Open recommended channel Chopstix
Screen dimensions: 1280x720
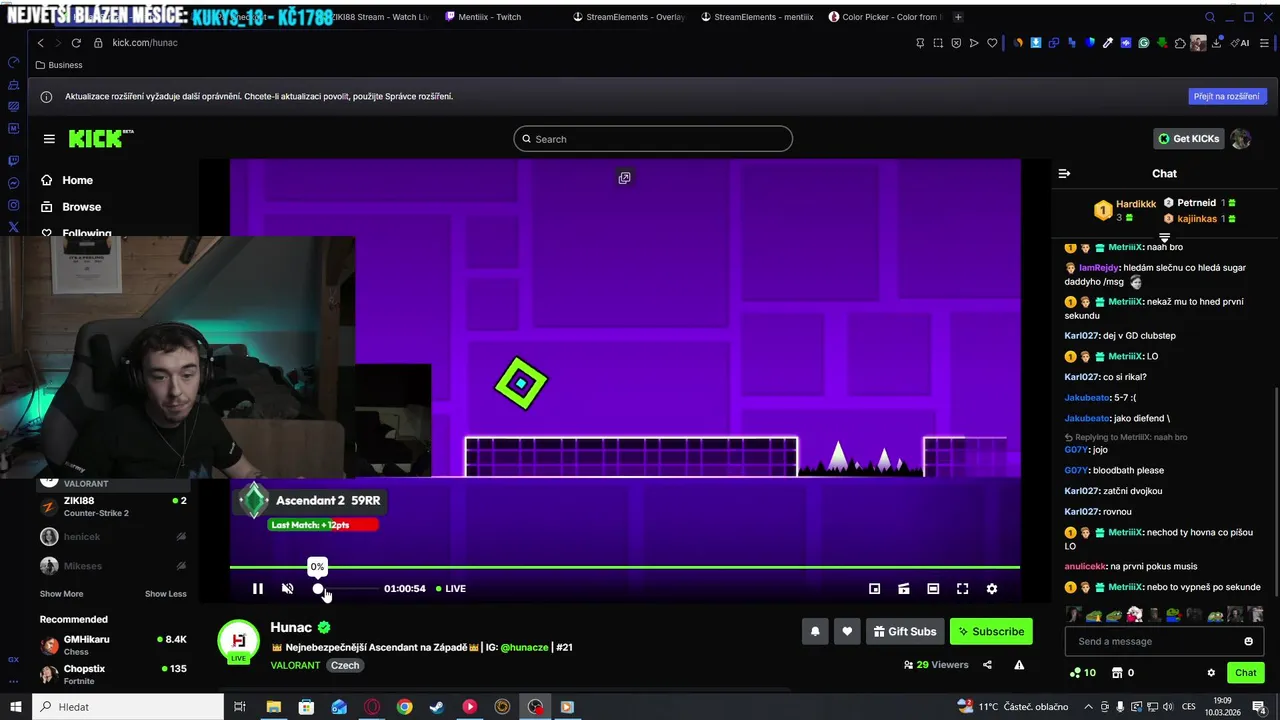112,674
